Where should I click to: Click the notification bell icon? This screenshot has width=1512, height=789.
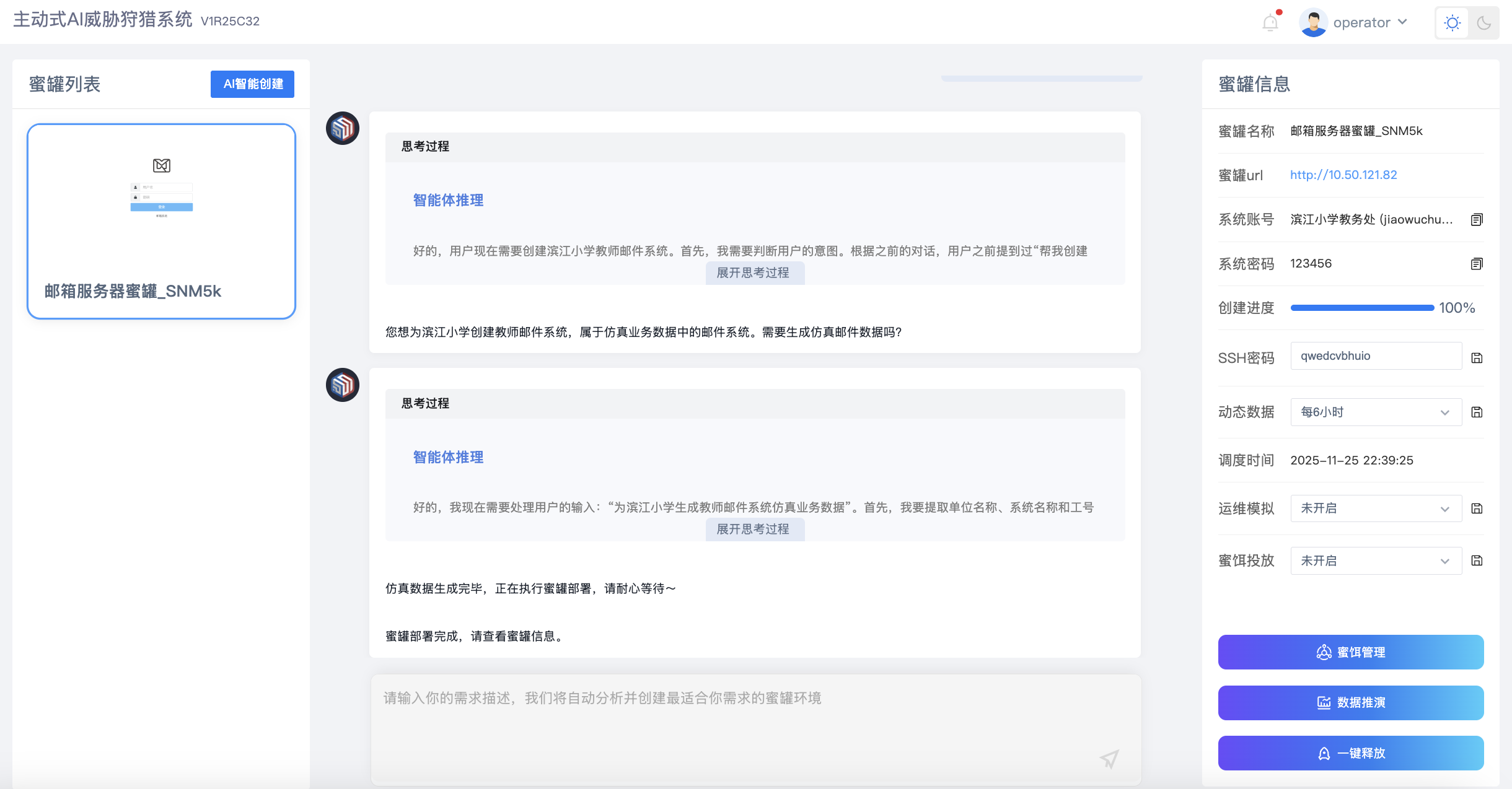[1270, 23]
